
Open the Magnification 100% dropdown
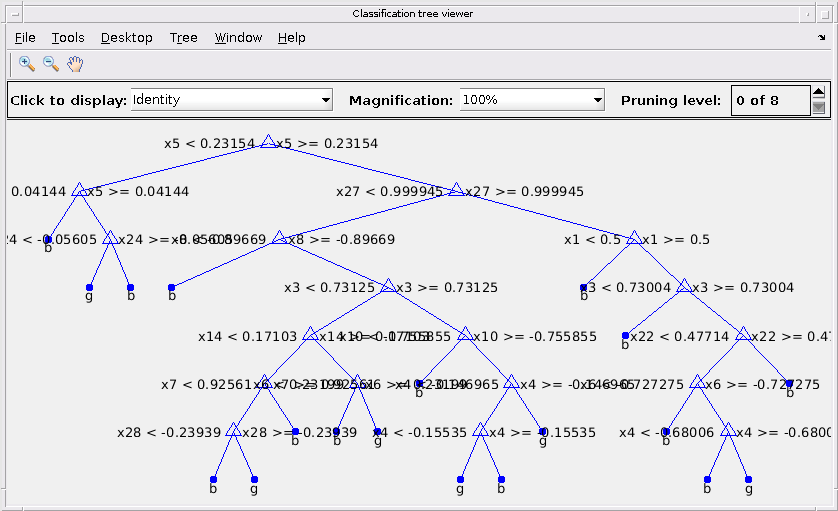(x=532, y=99)
